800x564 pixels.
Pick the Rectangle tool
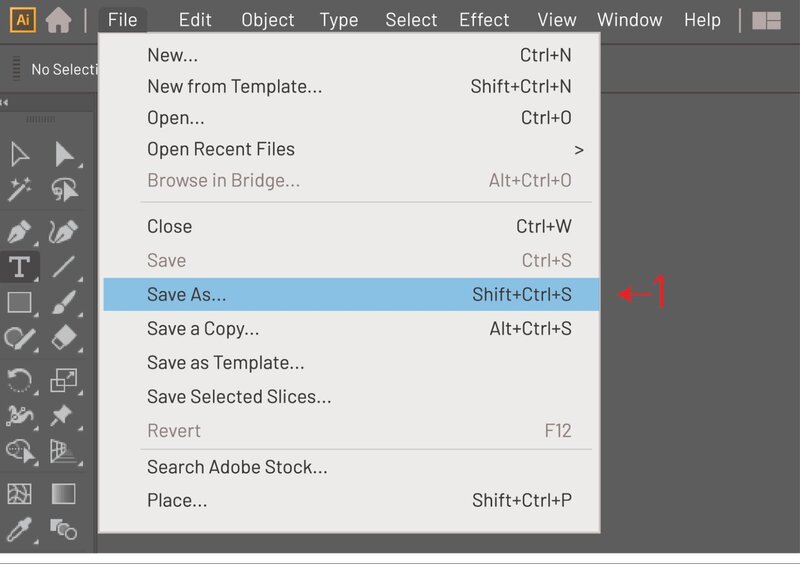[20, 301]
